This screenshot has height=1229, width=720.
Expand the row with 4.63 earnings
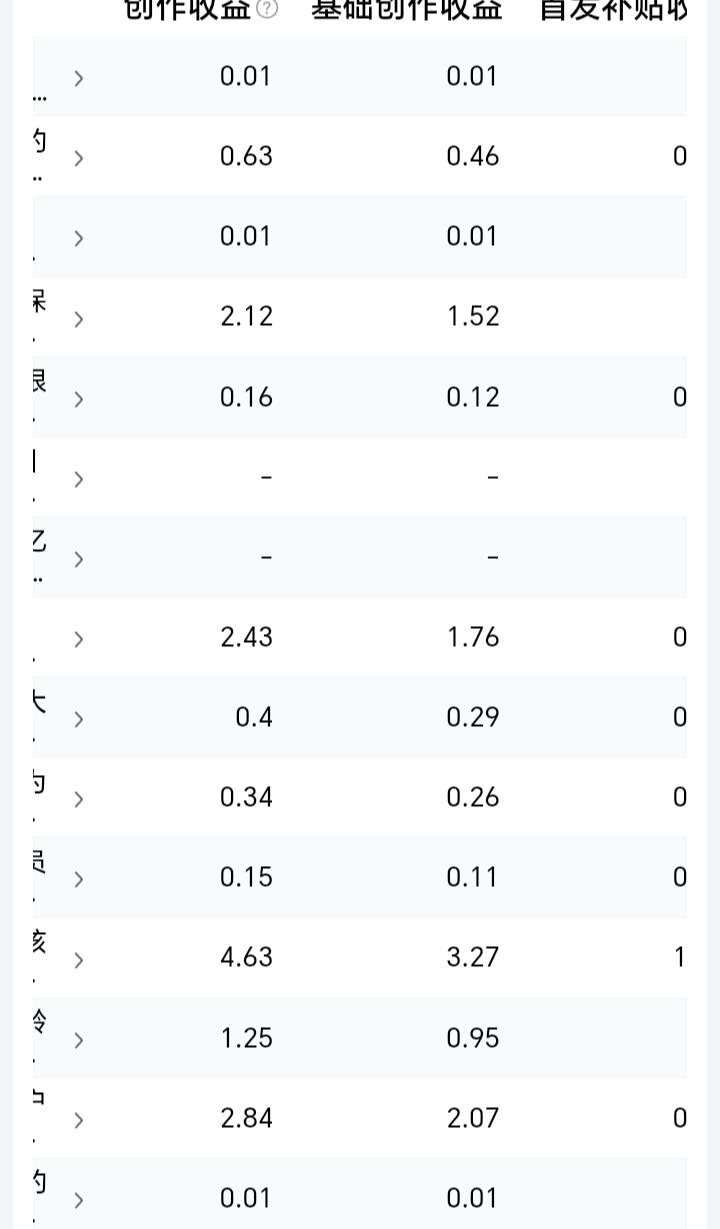point(79,960)
